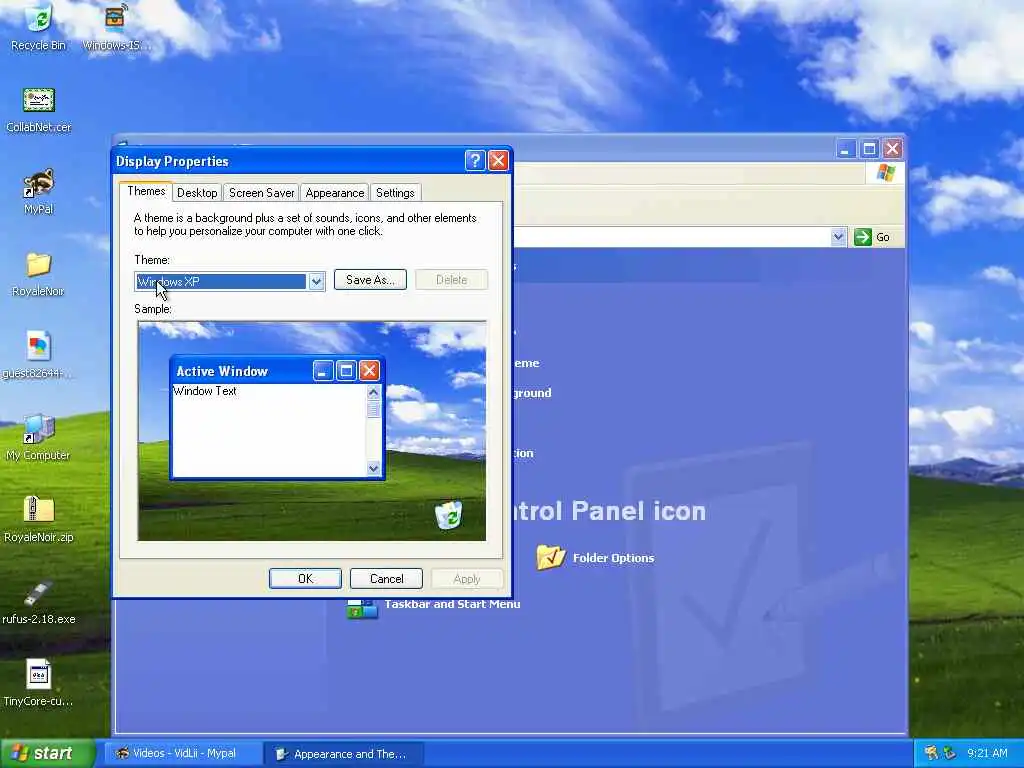Image resolution: width=1024 pixels, height=768 pixels.
Task: Click the Apply button
Action: pos(467,579)
